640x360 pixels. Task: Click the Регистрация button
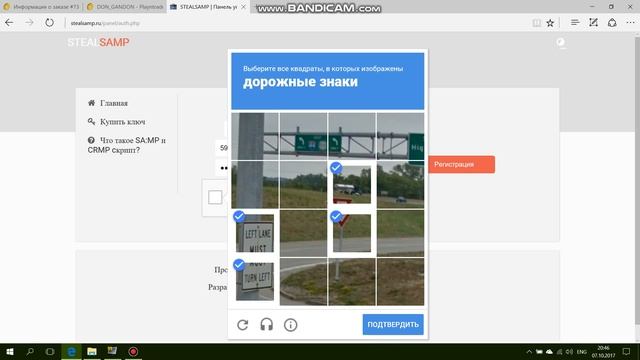pyautogui.click(x=461, y=164)
